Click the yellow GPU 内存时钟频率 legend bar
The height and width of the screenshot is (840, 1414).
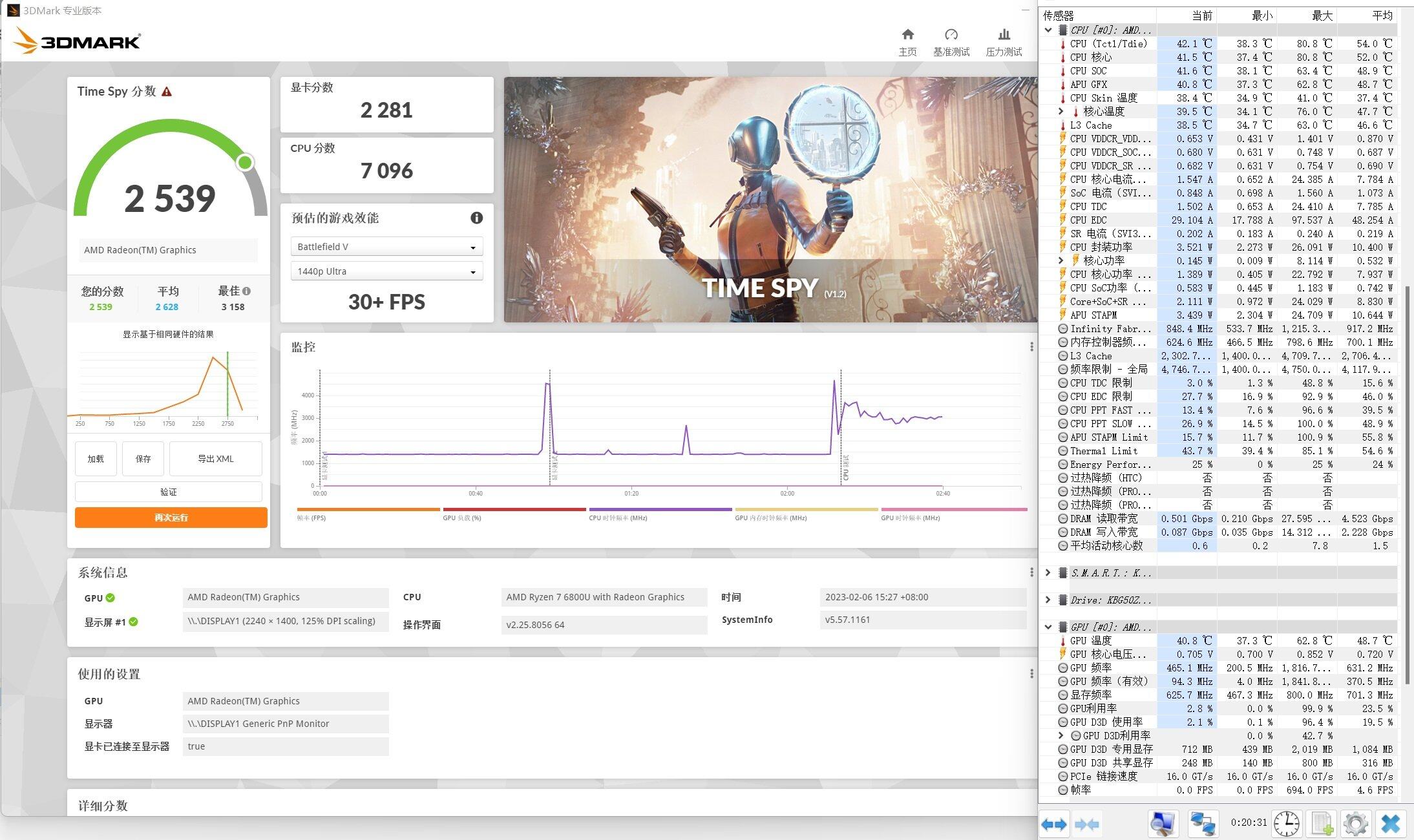(807, 510)
